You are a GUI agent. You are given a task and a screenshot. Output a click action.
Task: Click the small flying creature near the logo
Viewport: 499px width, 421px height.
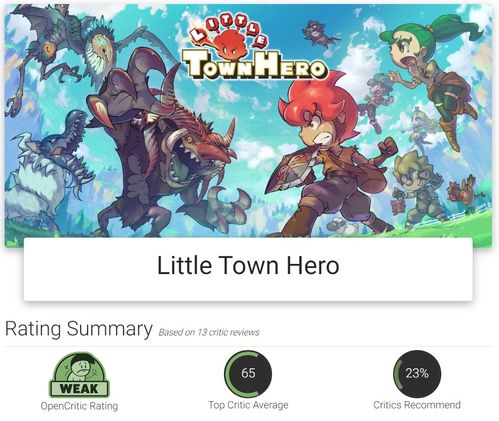pos(321,33)
